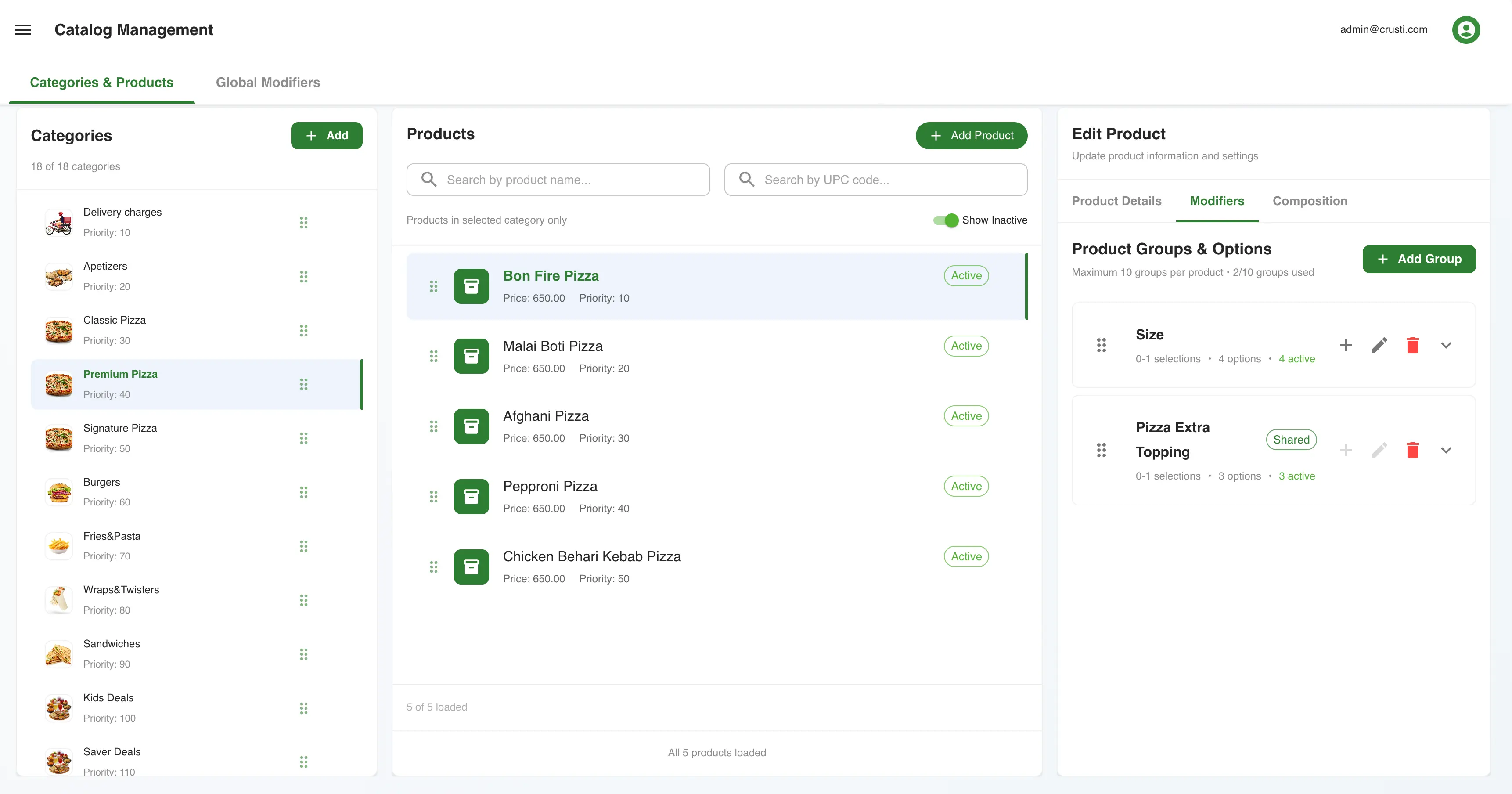Switch to the Global Modifiers tab
1512x794 pixels.
click(268, 82)
